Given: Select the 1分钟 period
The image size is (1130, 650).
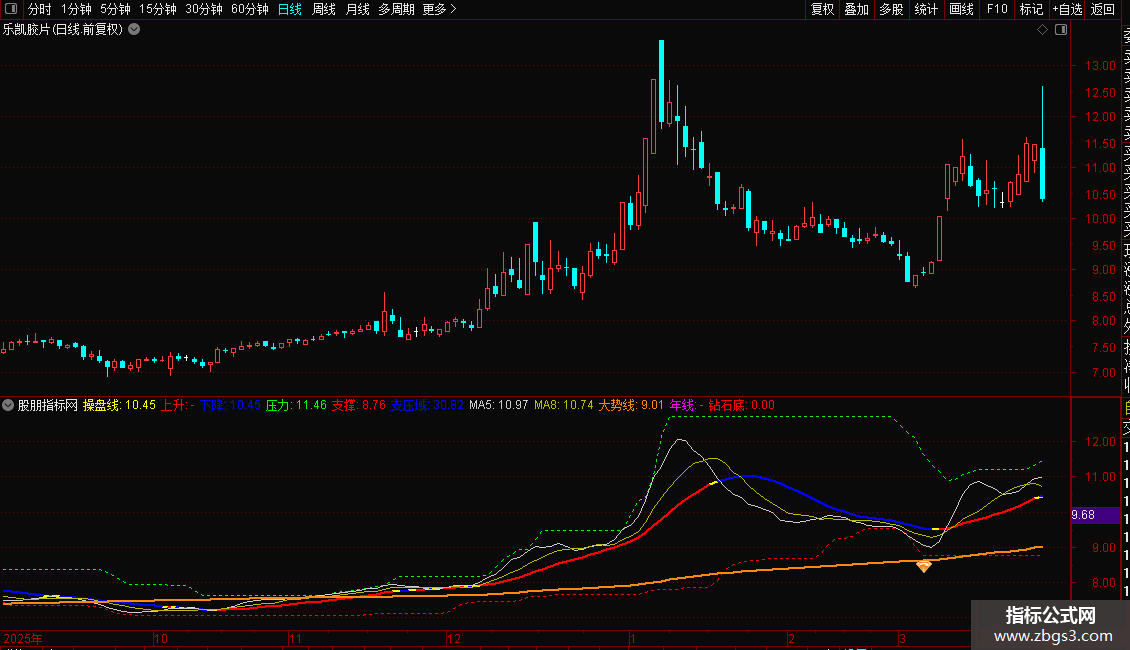Looking at the screenshot, I should pos(76,9).
